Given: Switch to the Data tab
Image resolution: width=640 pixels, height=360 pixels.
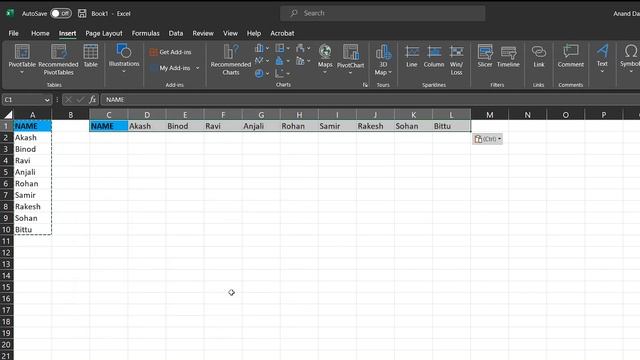Looking at the screenshot, I should pyautogui.click(x=176, y=33).
